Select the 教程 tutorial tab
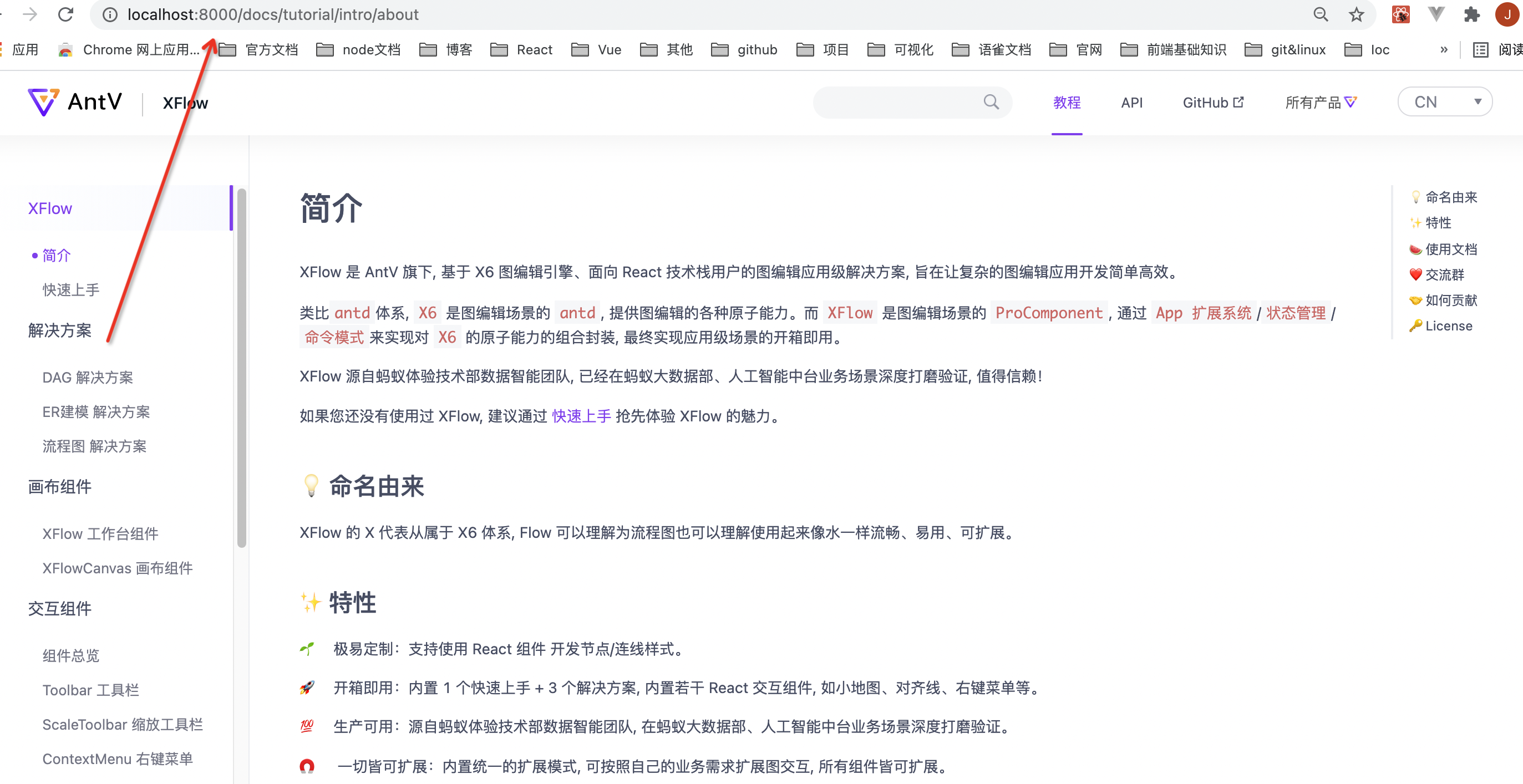The image size is (1523, 784). point(1067,102)
